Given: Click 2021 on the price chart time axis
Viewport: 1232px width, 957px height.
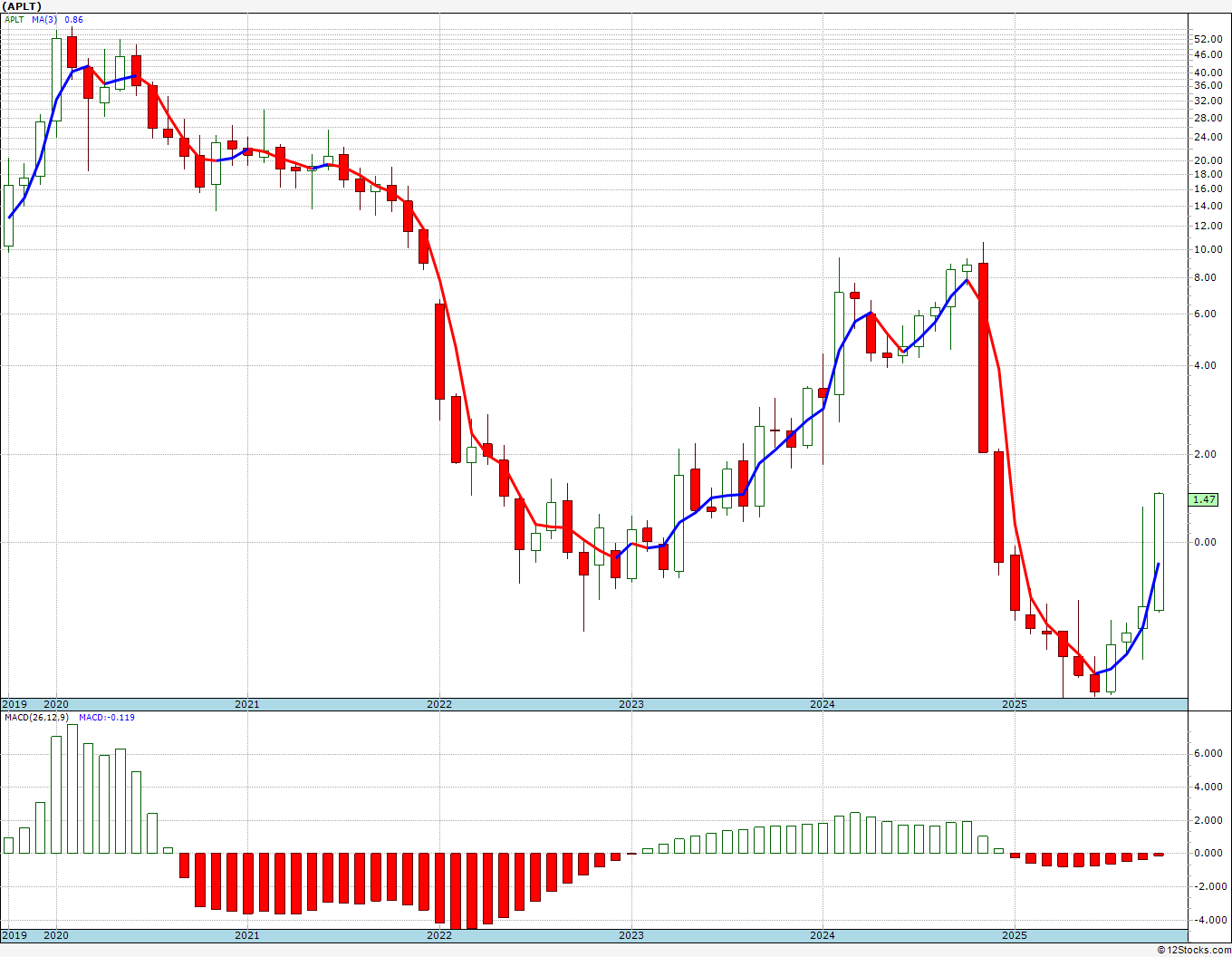Looking at the screenshot, I should tap(247, 704).
